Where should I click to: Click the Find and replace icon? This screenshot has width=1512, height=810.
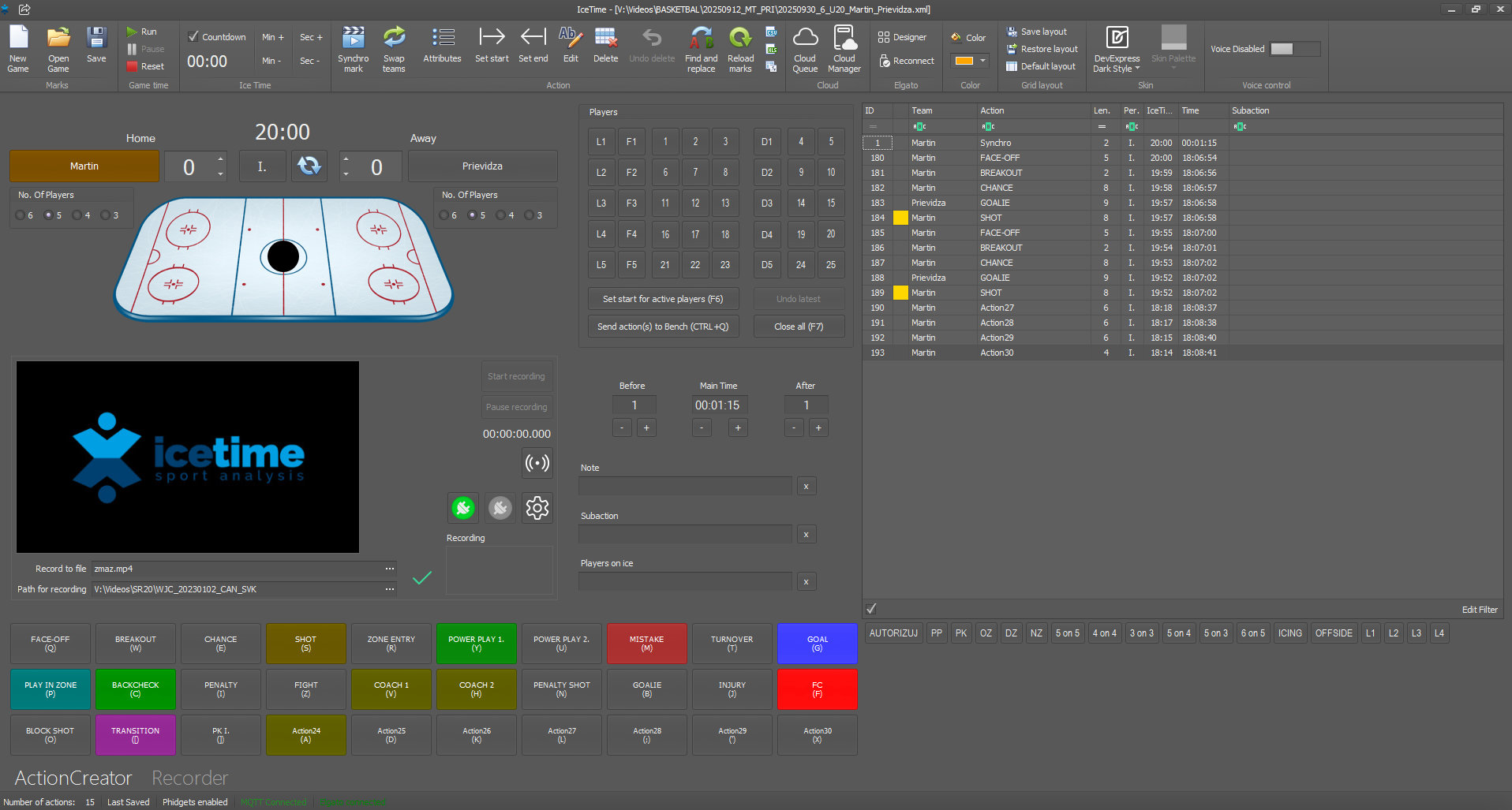click(x=700, y=47)
